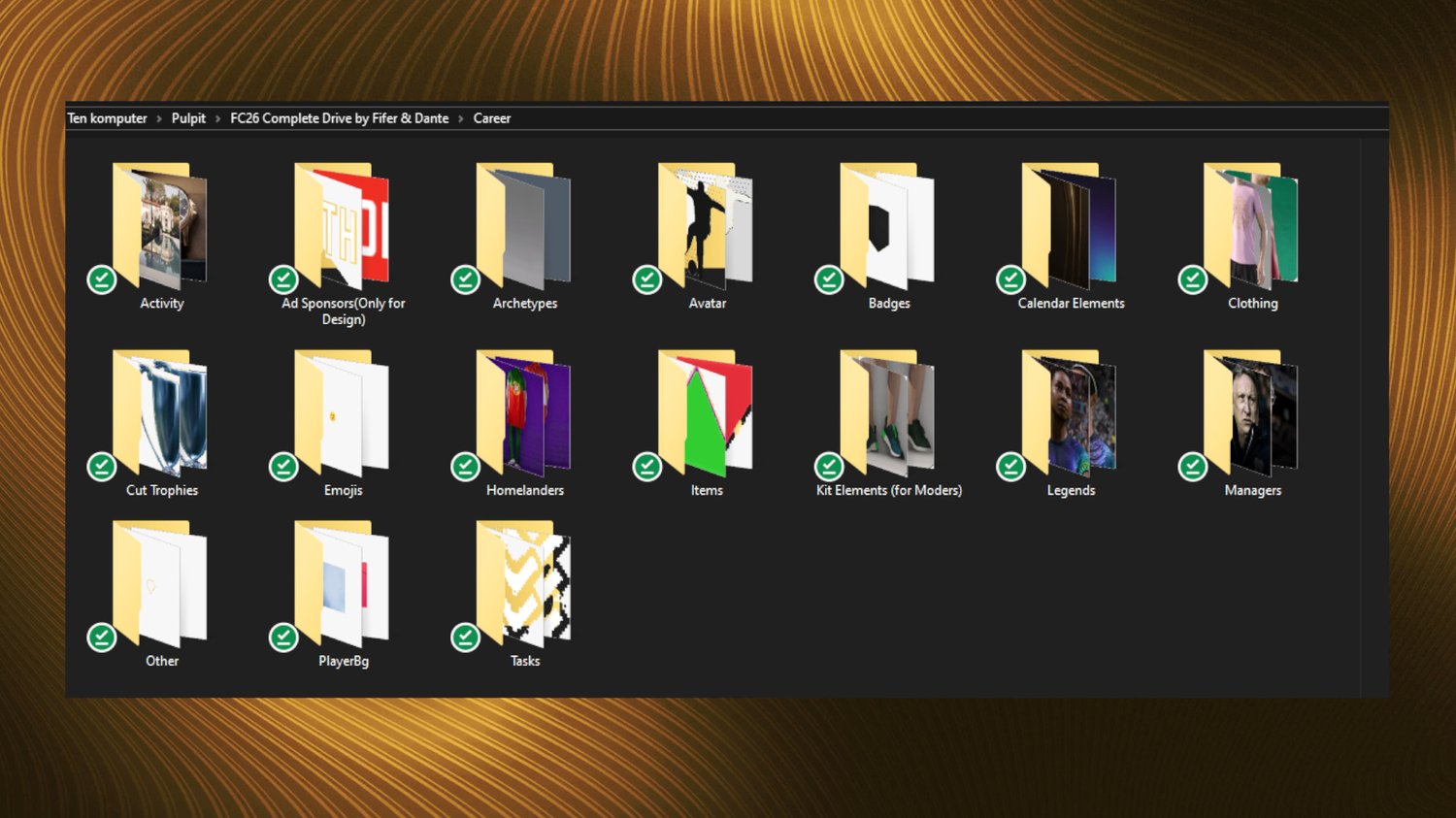Open the Homelanders folder icon
Screen dimensions: 1456x818
click(x=524, y=414)
